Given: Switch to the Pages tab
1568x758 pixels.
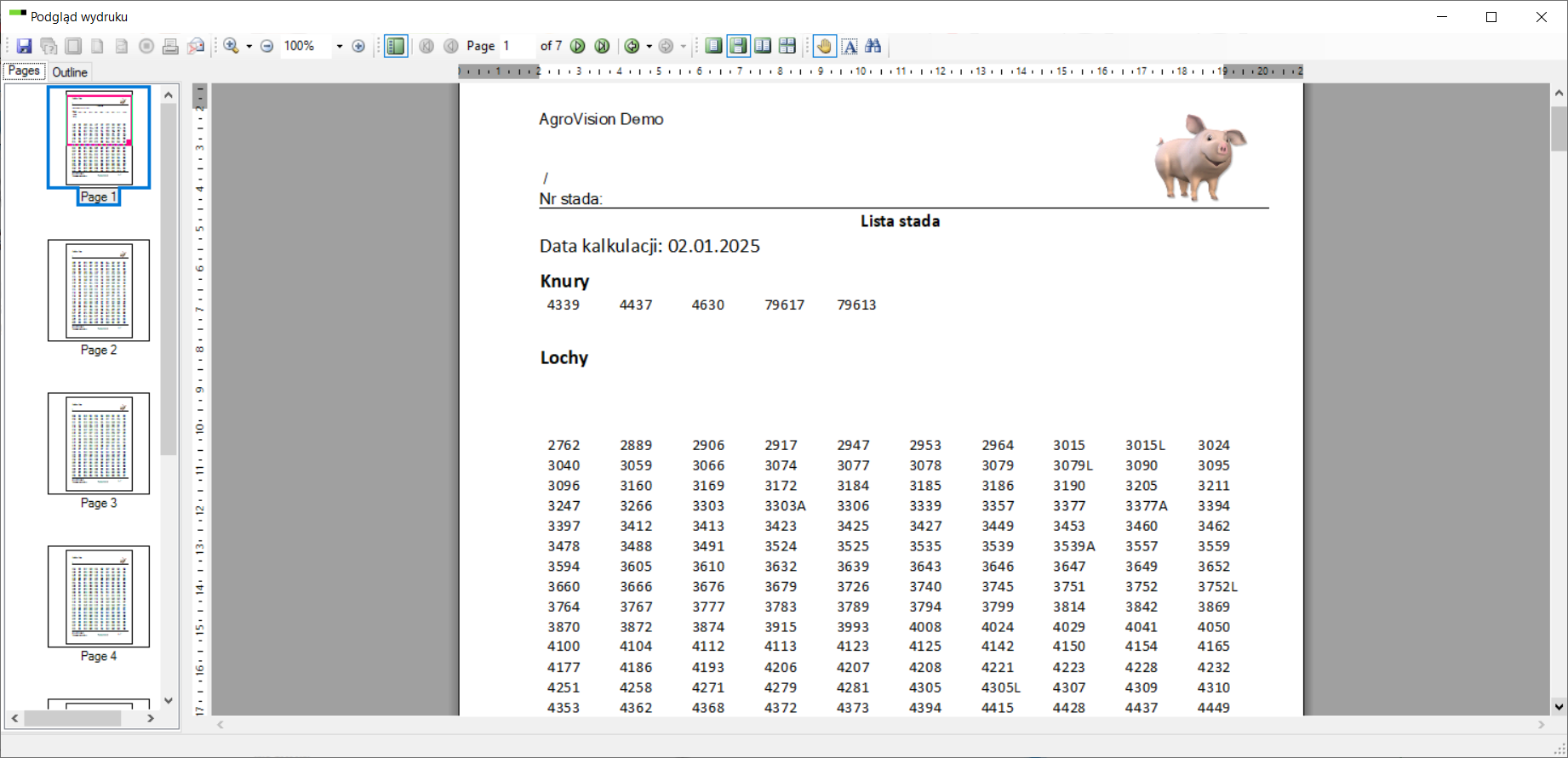Looking at the screenshot, I should 24,71.
